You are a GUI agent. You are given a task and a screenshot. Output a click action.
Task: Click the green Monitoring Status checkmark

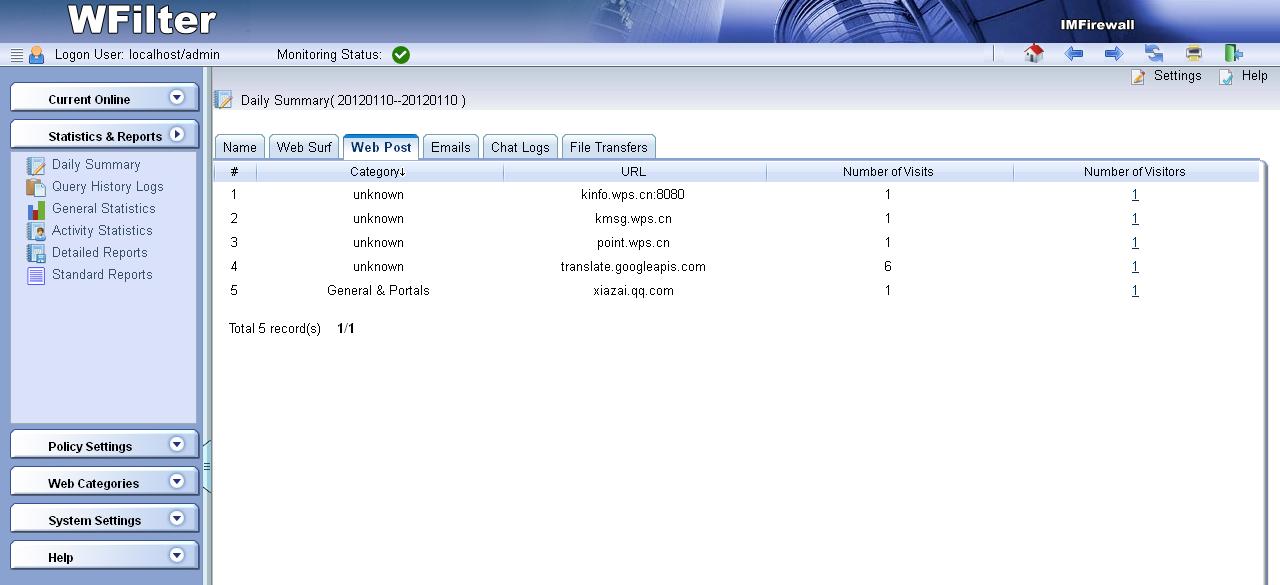401,55
